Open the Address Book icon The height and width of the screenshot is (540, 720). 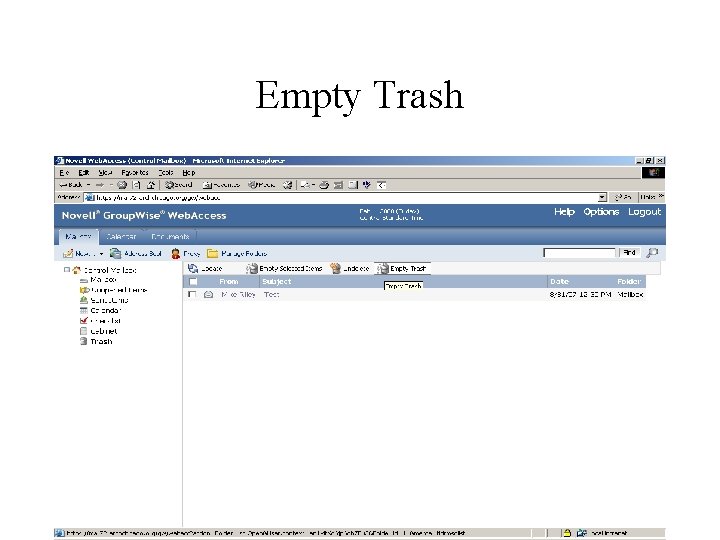(x=115, y=253)
